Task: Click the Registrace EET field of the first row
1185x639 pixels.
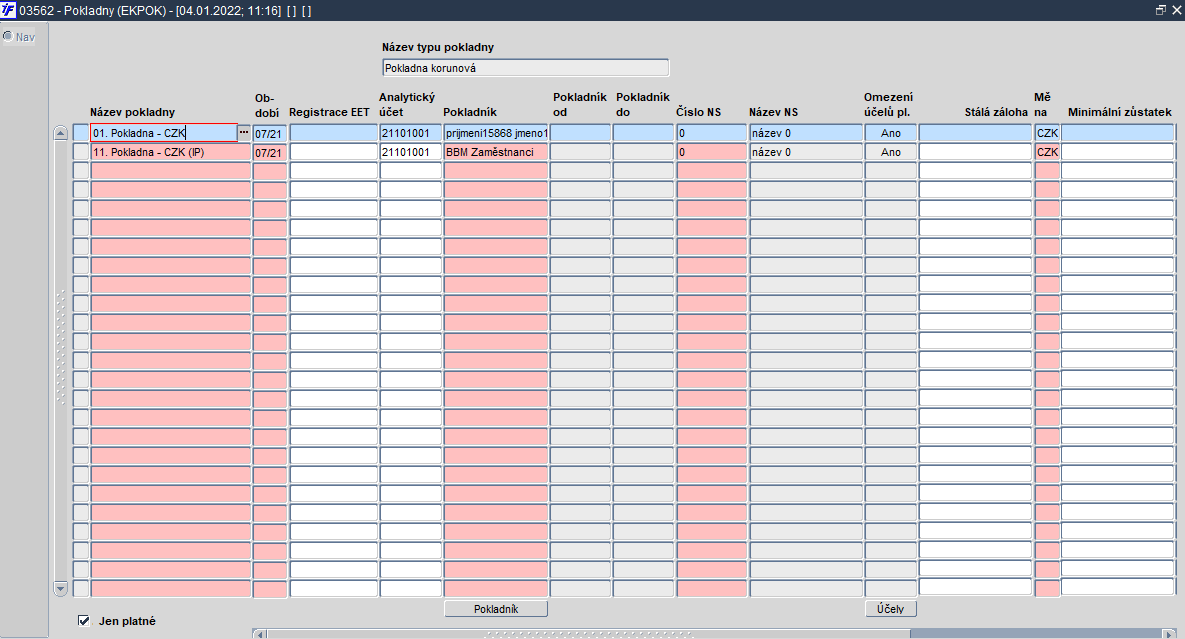Action: (333, 133)
